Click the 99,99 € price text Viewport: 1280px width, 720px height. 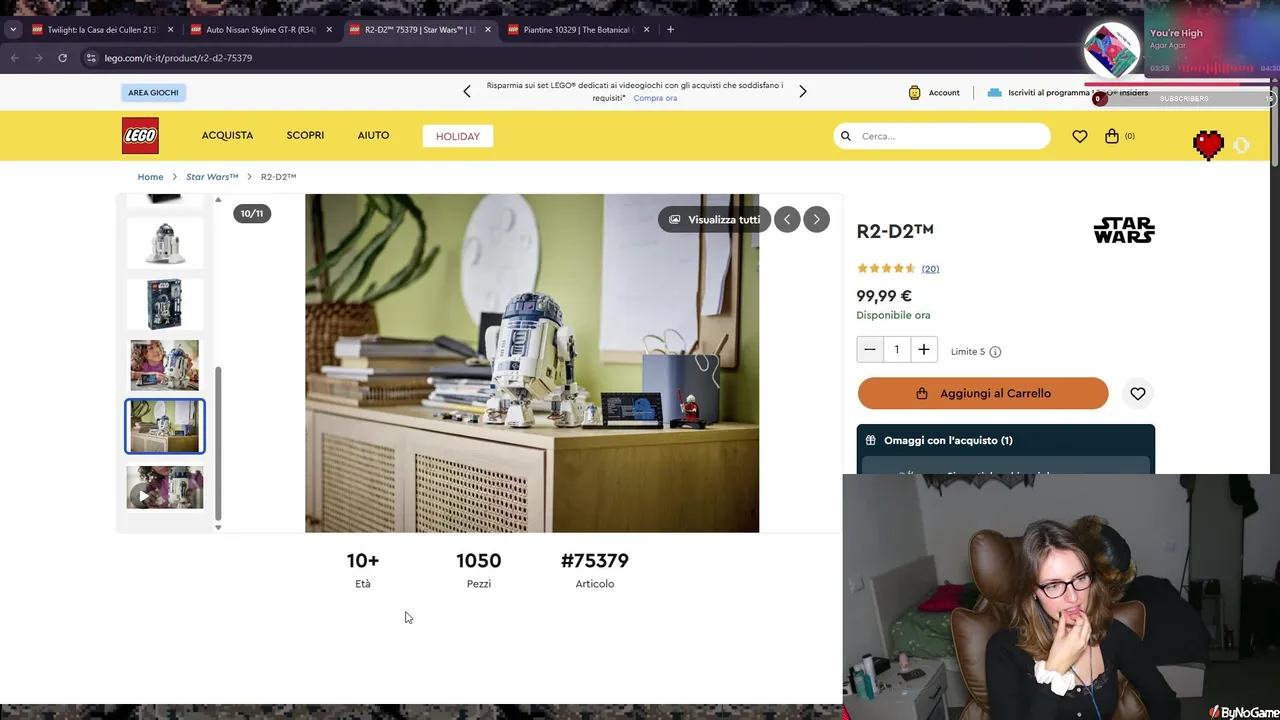point(884,296)
